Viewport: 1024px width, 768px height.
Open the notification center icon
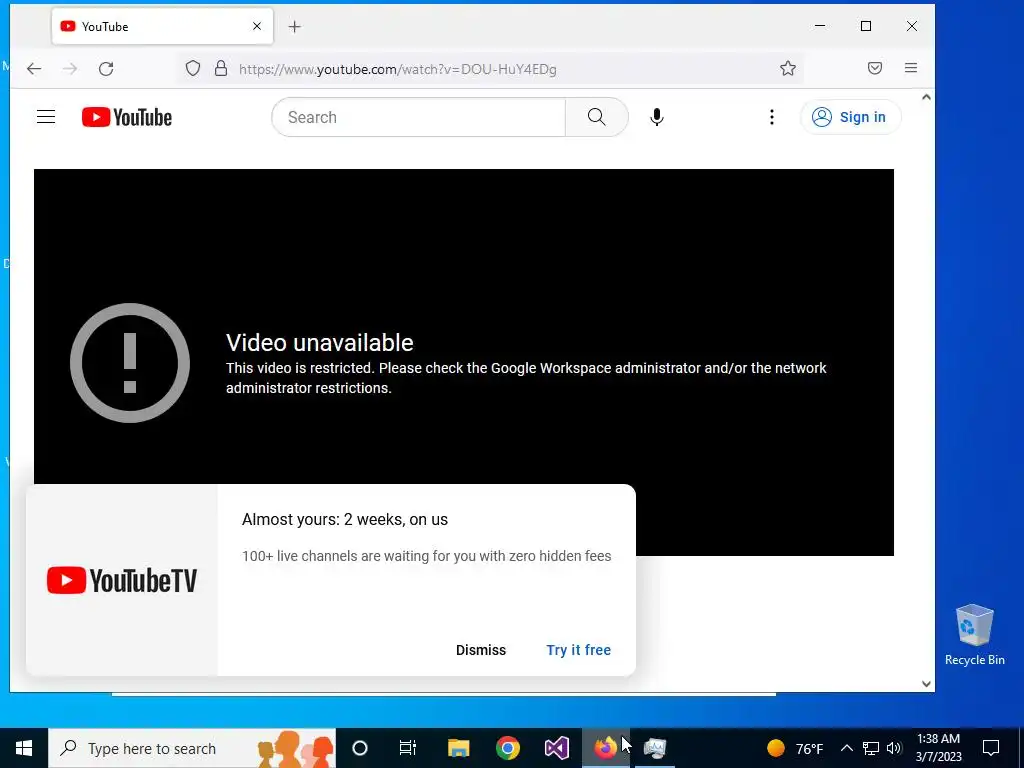point(991,748)
